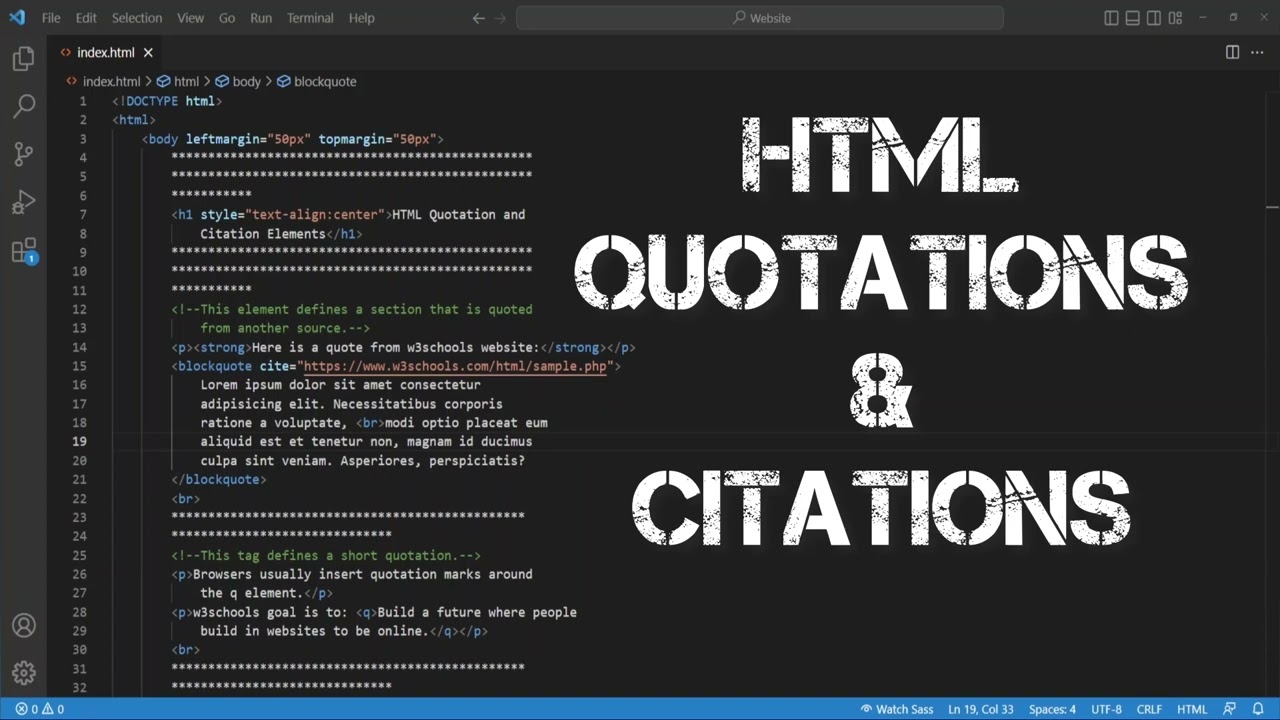Close the index.html tab
The width and height of the screenshot is (1280, 720).
pyautogui.click(x=148, y=53)
